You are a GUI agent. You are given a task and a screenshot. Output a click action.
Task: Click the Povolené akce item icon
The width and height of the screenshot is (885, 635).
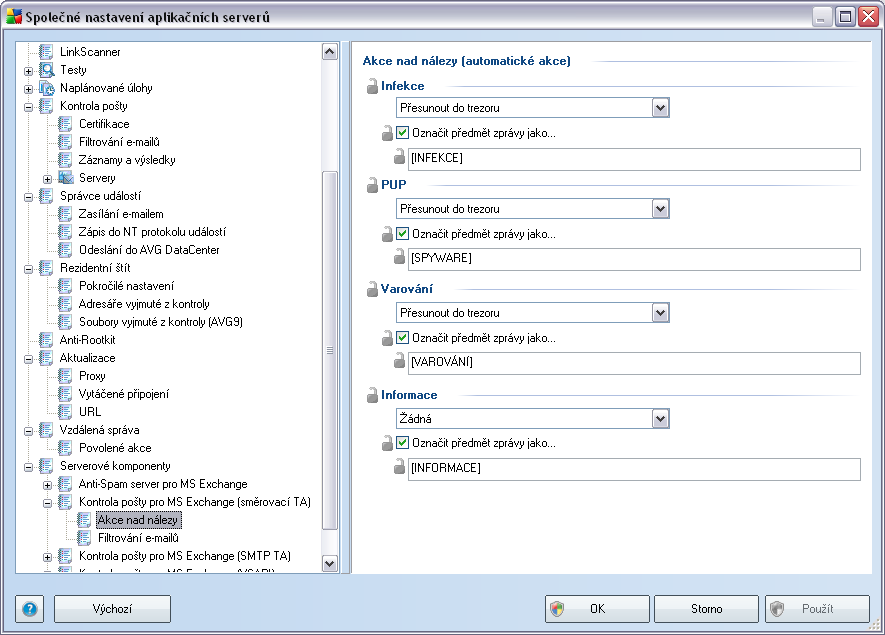[65, 448]
